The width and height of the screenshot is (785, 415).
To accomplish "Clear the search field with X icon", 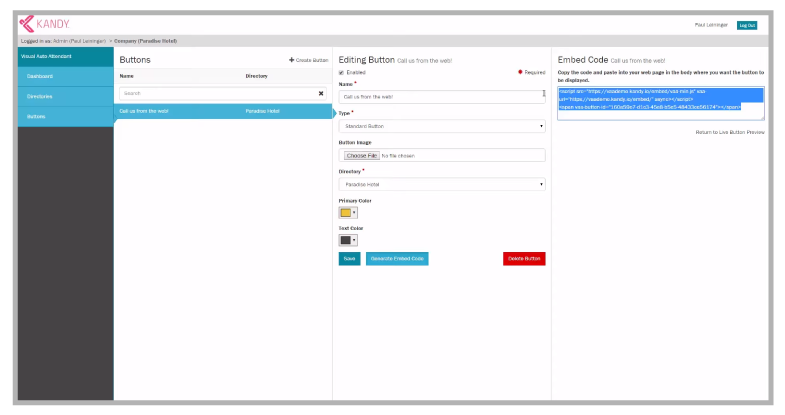I will (321, 94).
